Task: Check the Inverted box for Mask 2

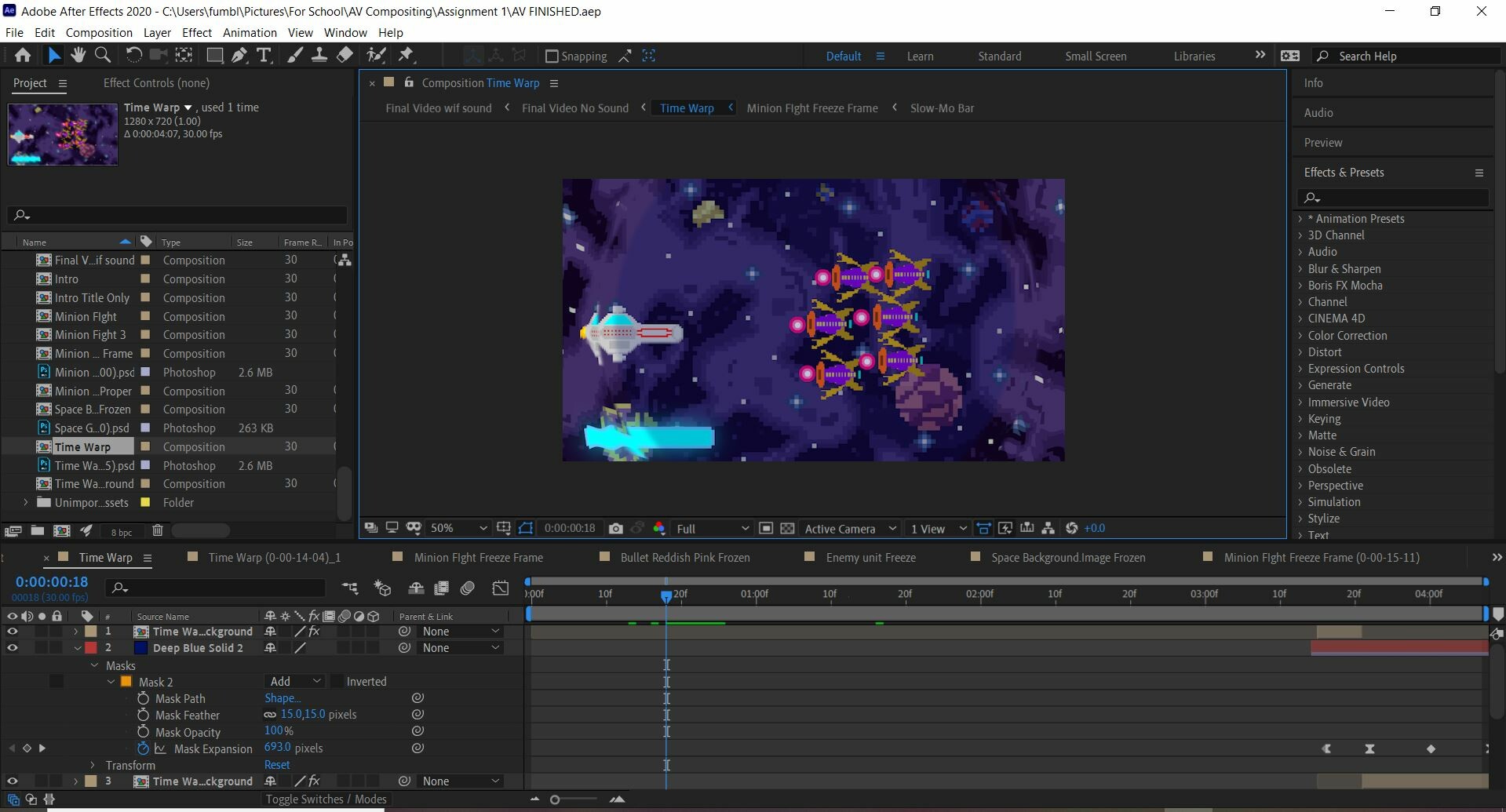Action: point(337,681)
